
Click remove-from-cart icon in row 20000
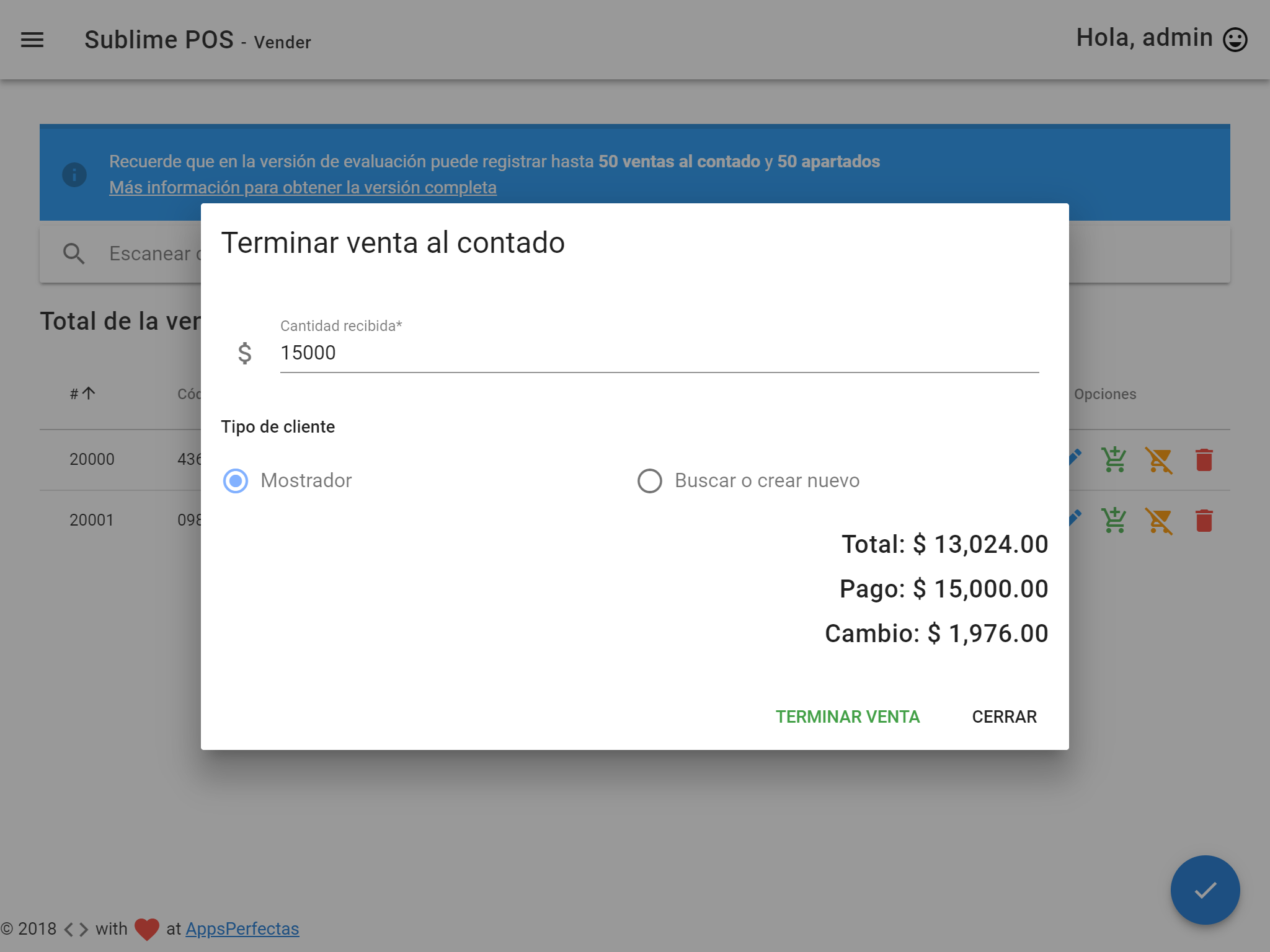(1158, 459)
